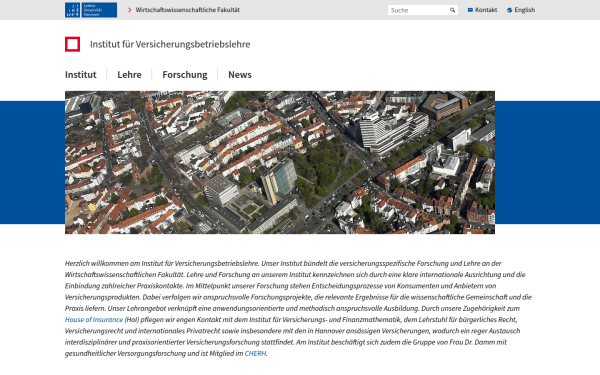
Task: Click the globe icon beside English
Action: tap(509, 10)
